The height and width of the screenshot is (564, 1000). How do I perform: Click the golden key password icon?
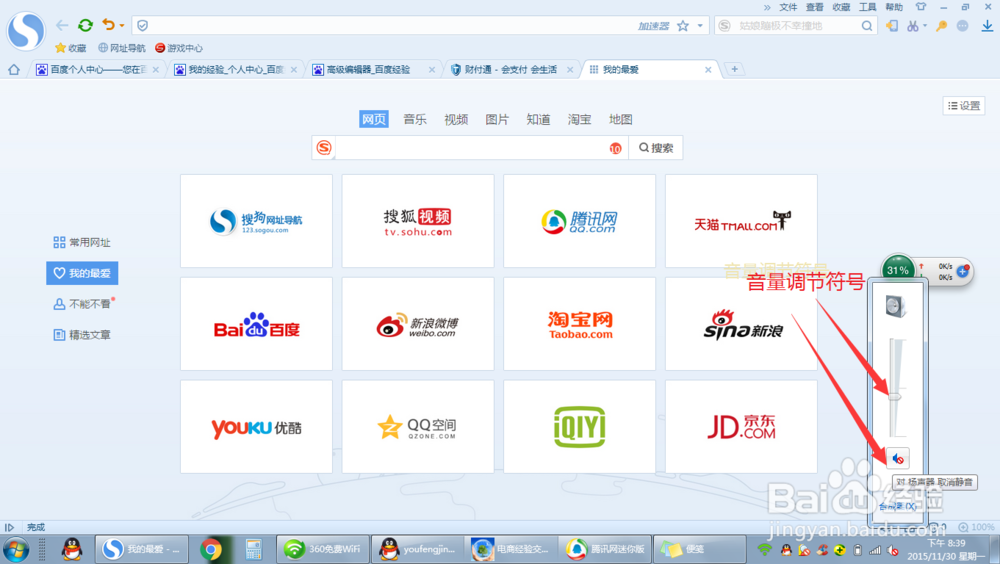pyautogui.click(x=941, y=26)
